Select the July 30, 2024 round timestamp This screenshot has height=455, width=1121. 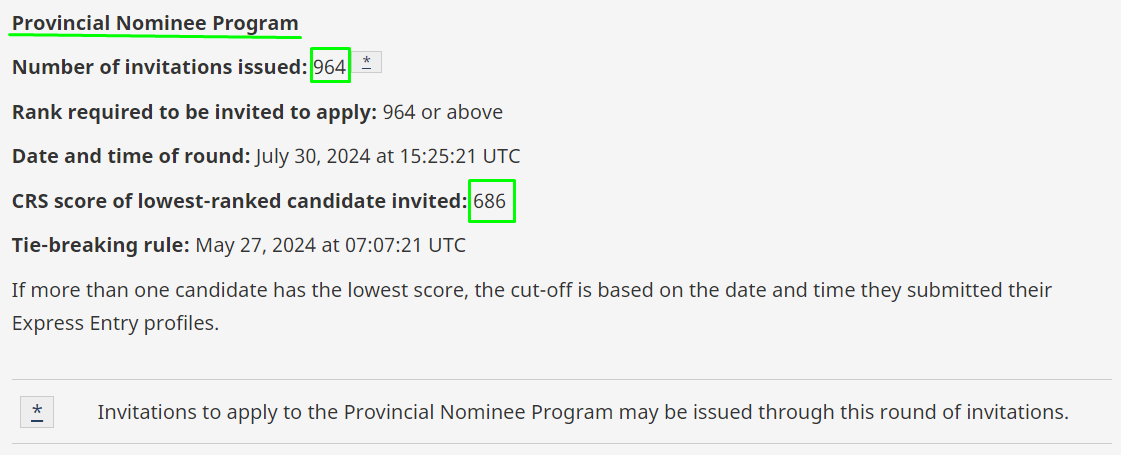387,157
